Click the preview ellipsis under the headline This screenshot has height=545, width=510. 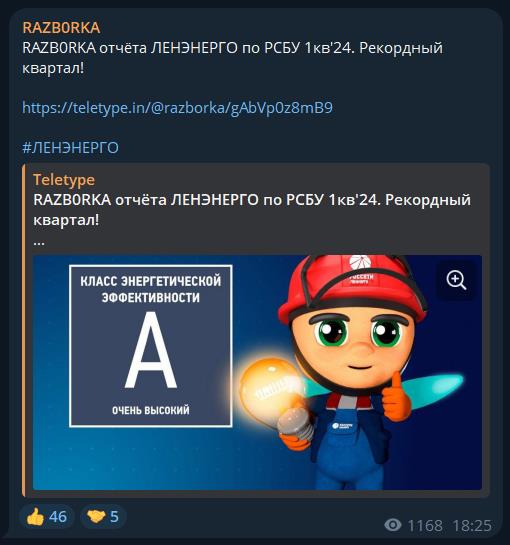(39, 243)
